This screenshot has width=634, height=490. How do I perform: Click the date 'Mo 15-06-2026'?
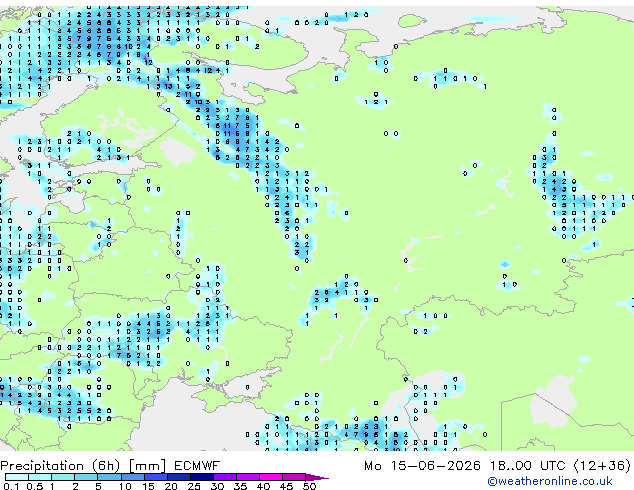click(x=423, y=466)
